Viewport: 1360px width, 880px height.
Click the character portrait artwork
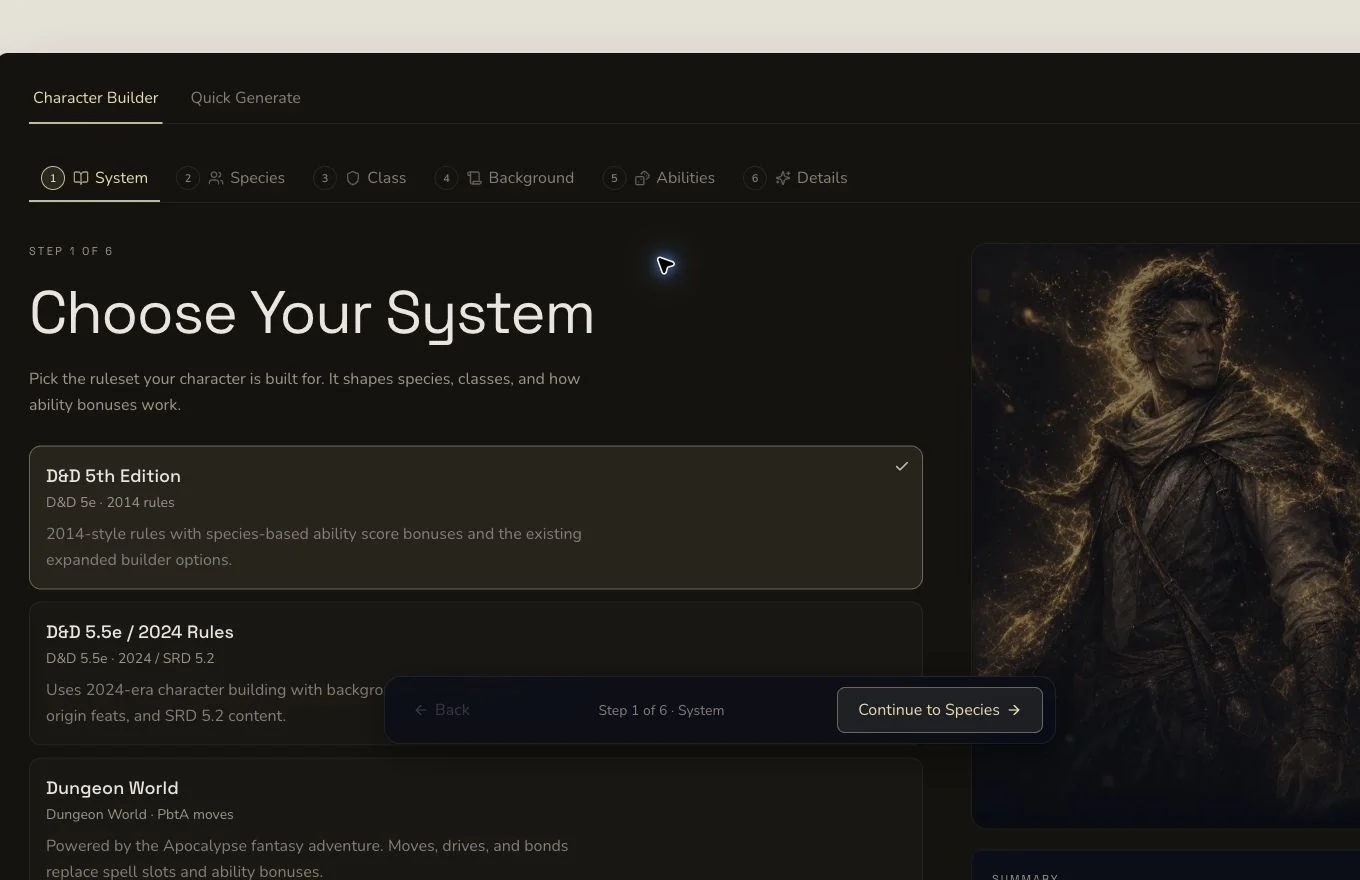pos(1166,536)
